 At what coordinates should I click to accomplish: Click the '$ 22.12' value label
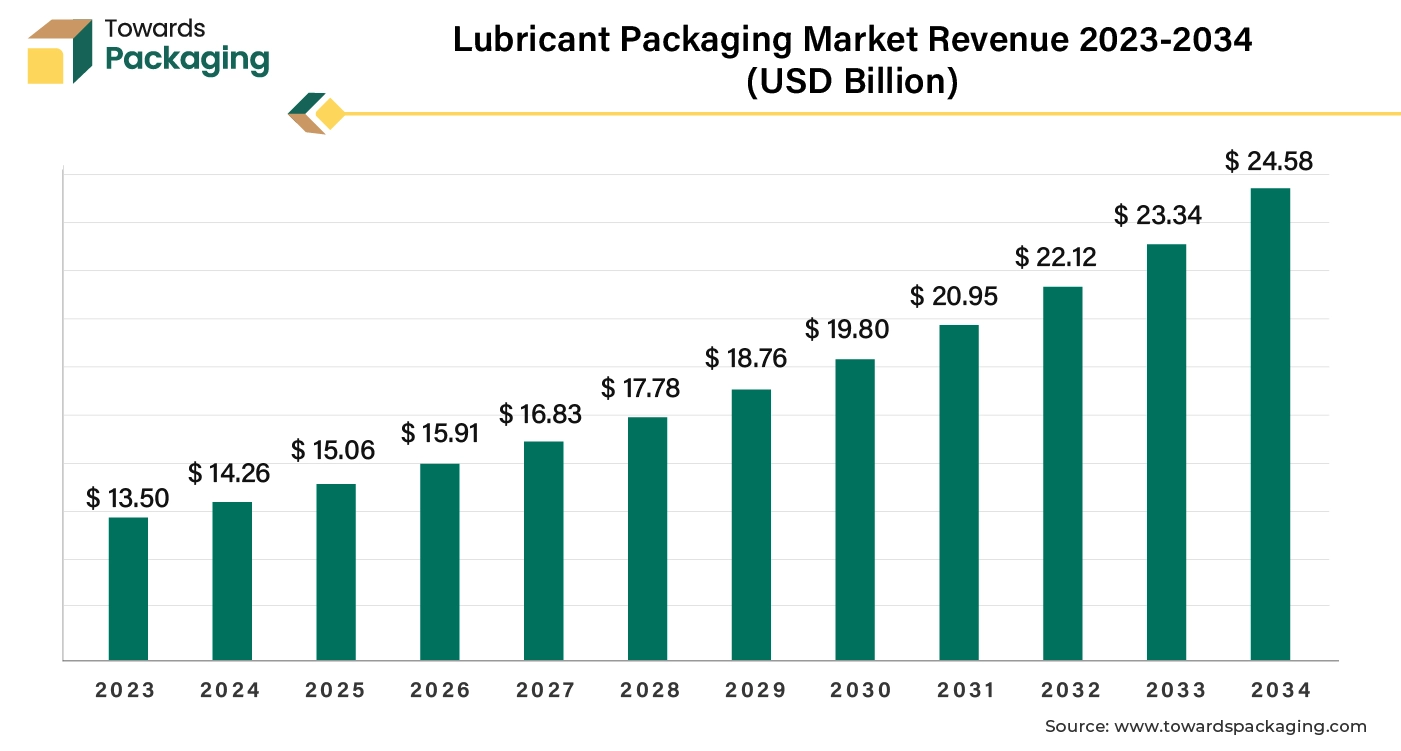(1056, 257)
